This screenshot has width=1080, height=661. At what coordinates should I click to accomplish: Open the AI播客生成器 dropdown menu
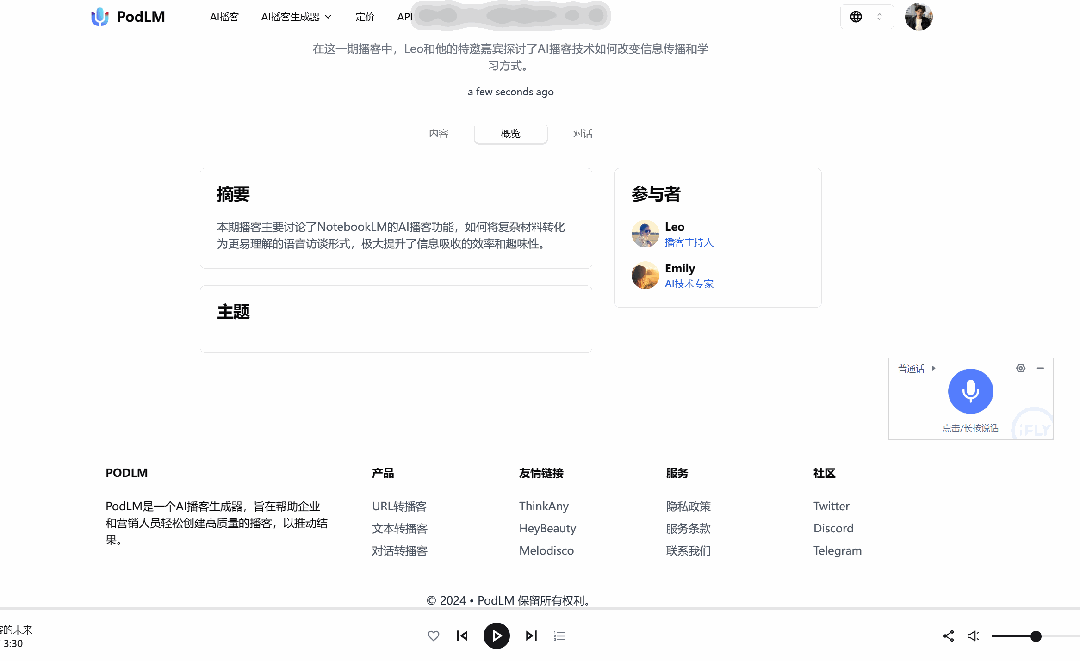[295, 16]
